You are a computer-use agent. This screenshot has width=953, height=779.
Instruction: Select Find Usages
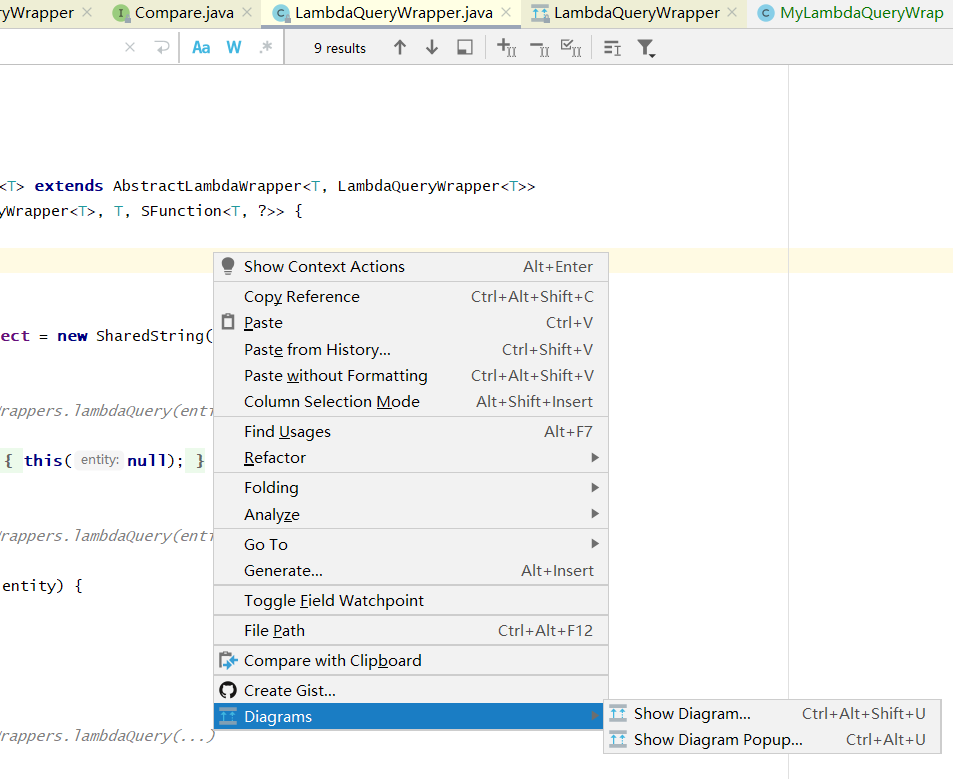click(x=411, y=431)
